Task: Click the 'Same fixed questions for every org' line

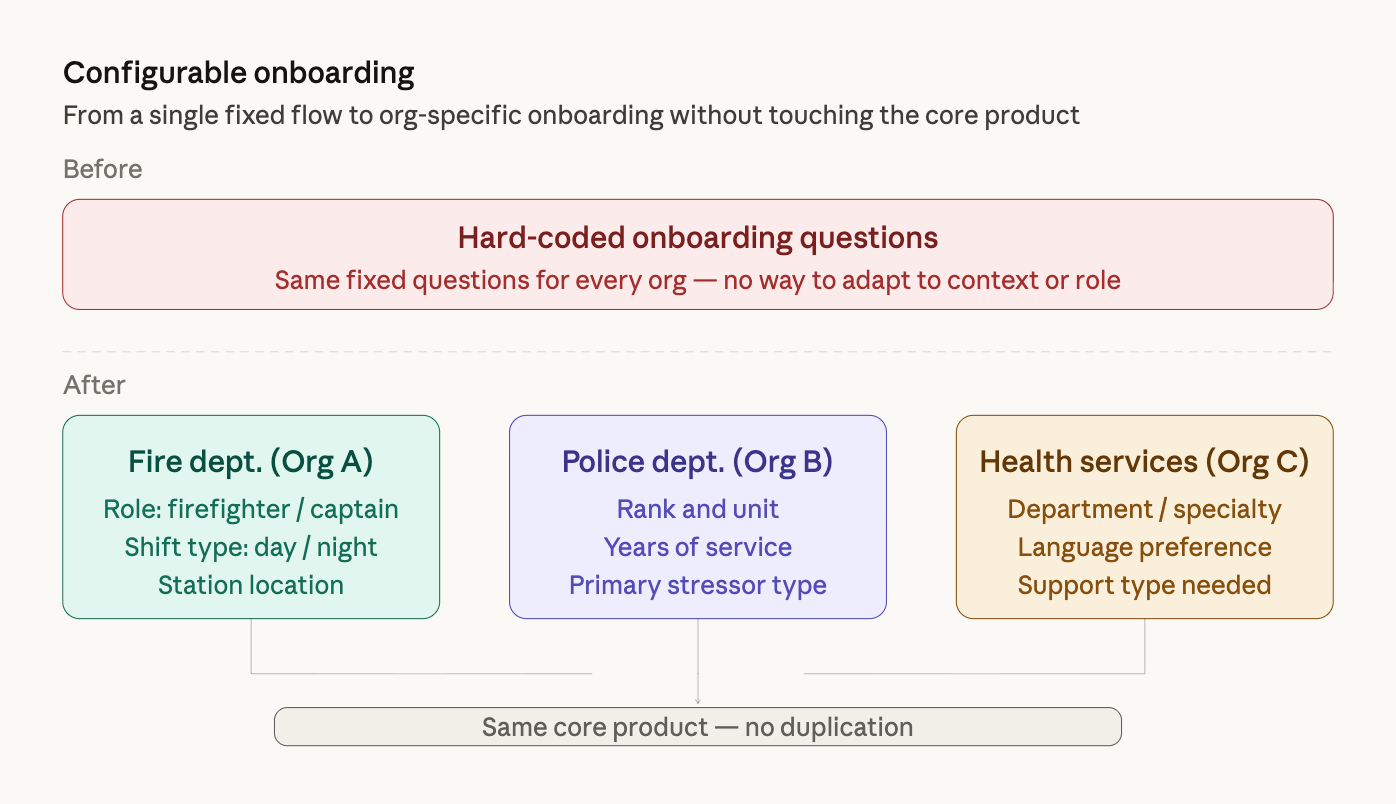Action: 697,280
